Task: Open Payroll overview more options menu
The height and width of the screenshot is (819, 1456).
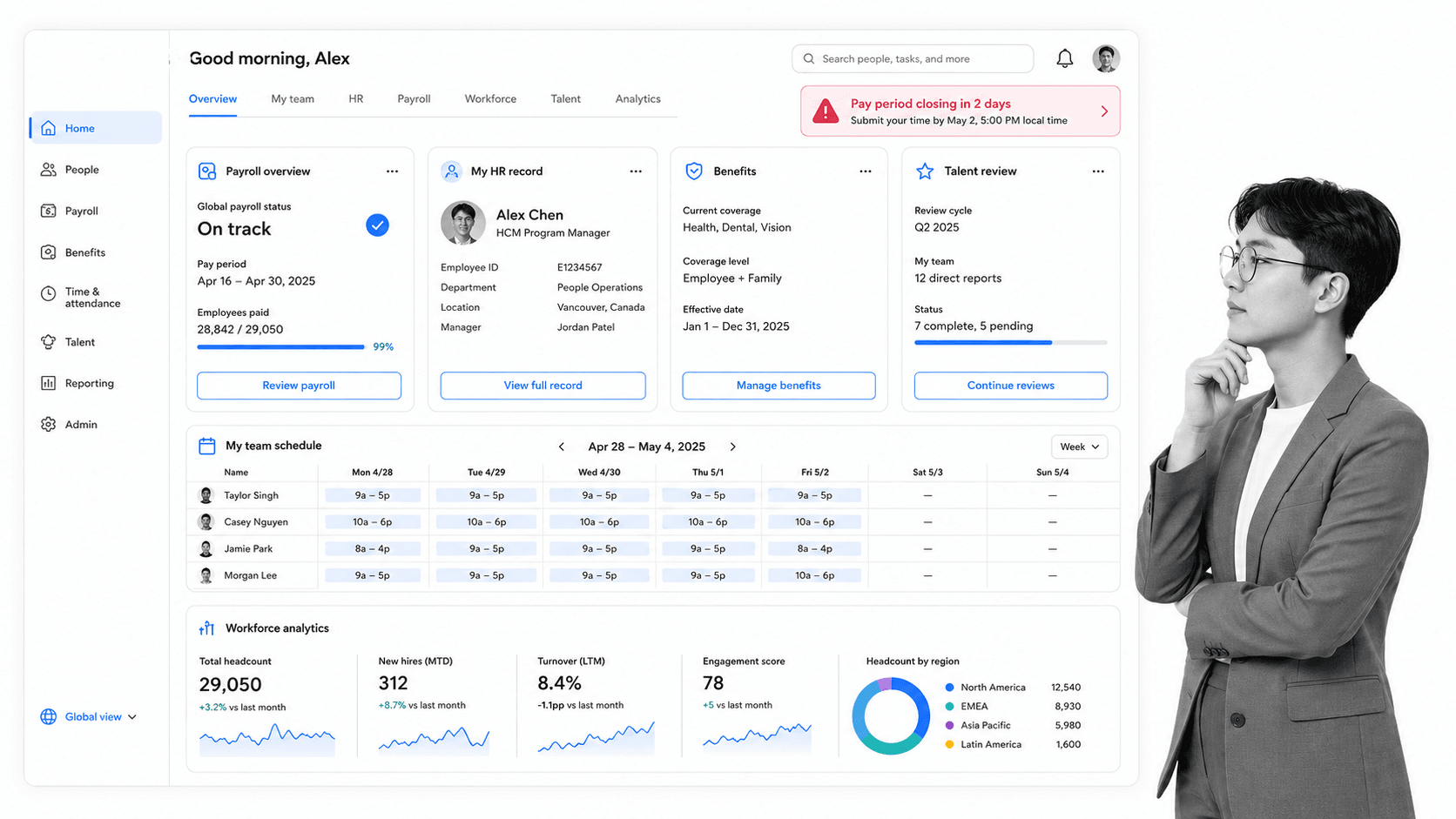Action: (393, 171)
